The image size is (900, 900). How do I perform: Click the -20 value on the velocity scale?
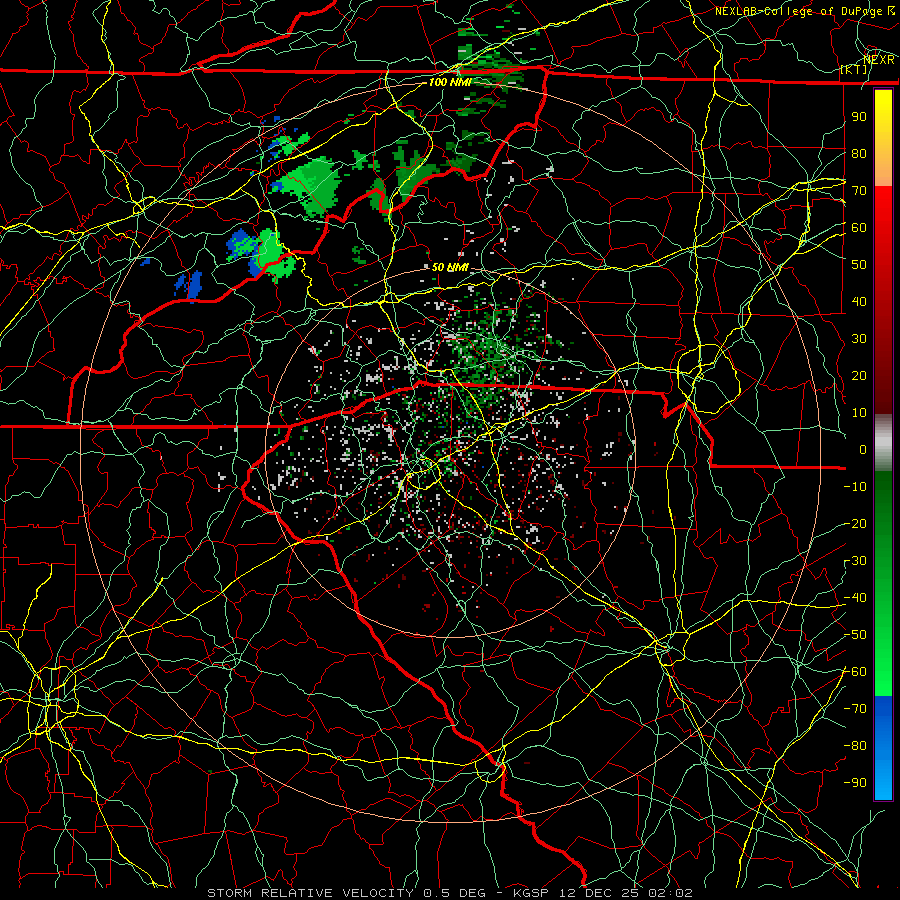[855, 523]
